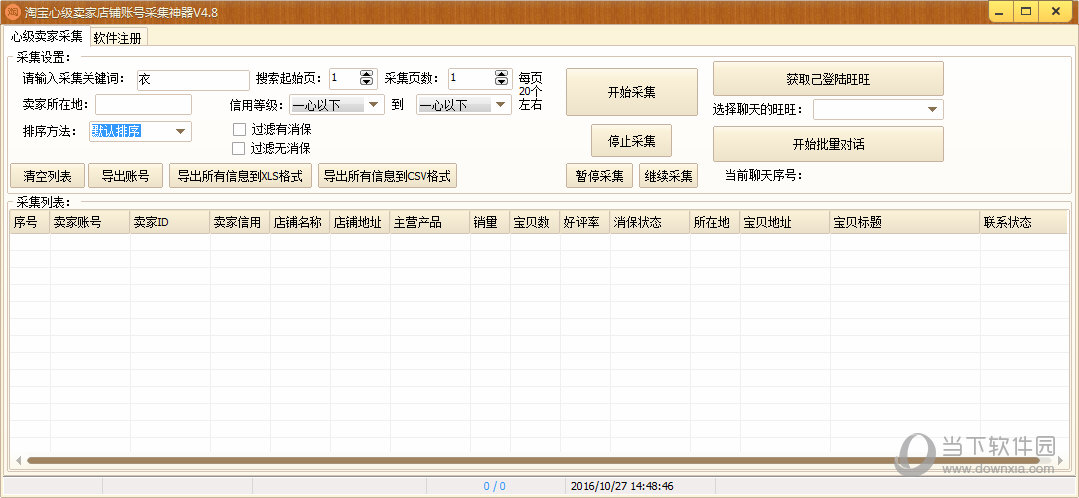1079x498 pixels.
Task: Click the 宝贝地址 column header
Action: click(784, 222)
